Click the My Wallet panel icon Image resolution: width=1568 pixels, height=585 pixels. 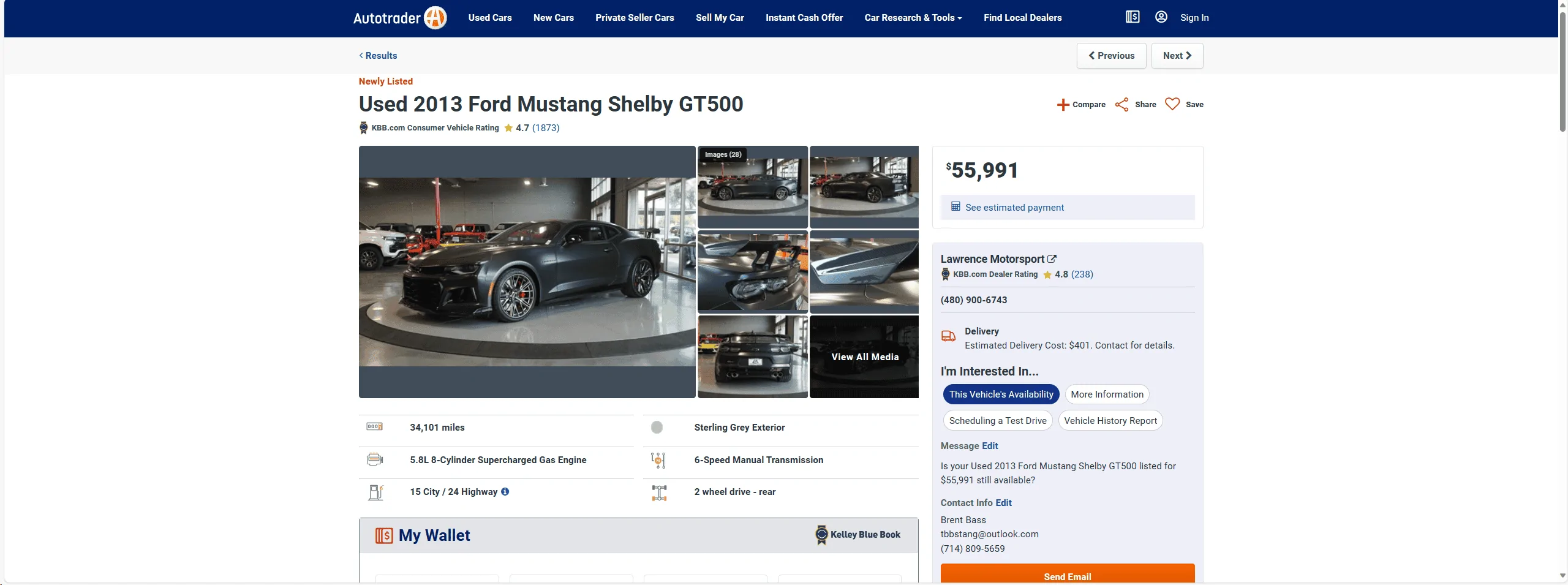pyautogui.click(x=384, y=535)
